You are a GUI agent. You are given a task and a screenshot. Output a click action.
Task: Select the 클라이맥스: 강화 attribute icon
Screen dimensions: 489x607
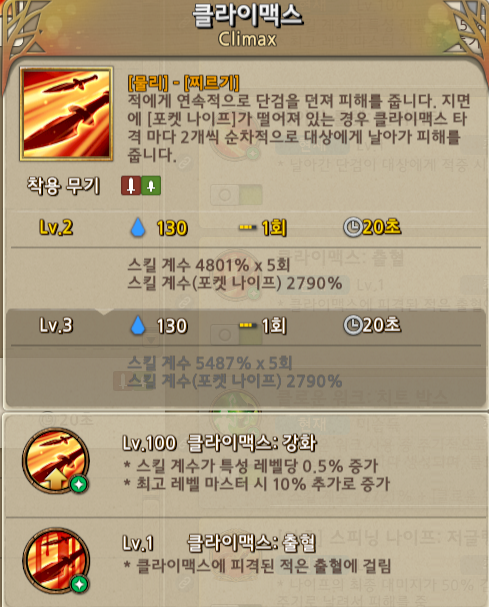pyautogui.click(x=56, y=461)
